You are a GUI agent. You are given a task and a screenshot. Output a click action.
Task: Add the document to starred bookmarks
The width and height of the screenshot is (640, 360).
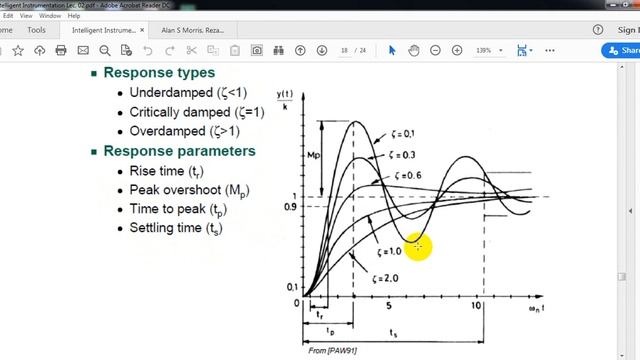tap(18, 51)
